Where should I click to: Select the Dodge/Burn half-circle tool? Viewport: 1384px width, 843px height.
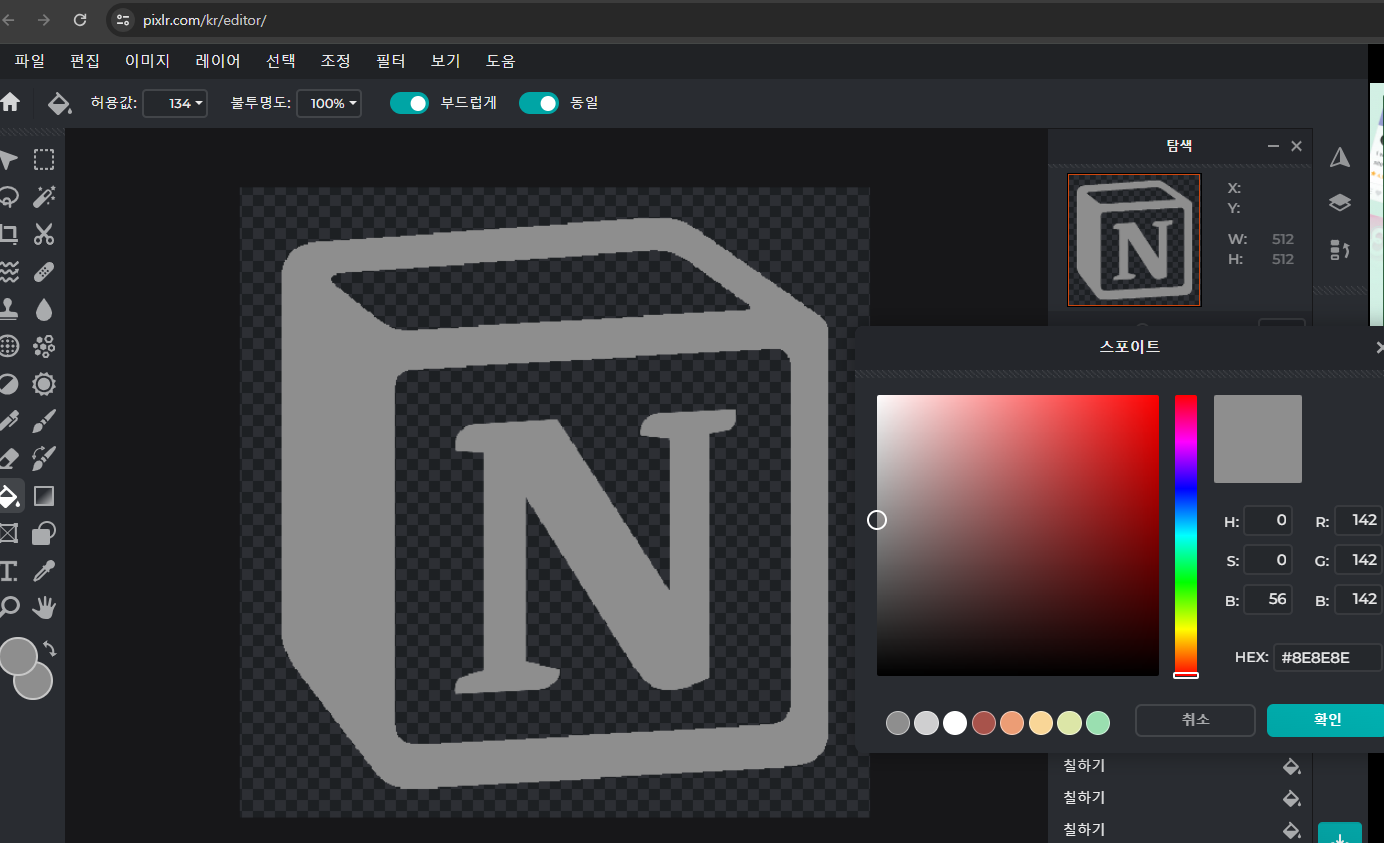pyautogui.click(x=8, y=384)
